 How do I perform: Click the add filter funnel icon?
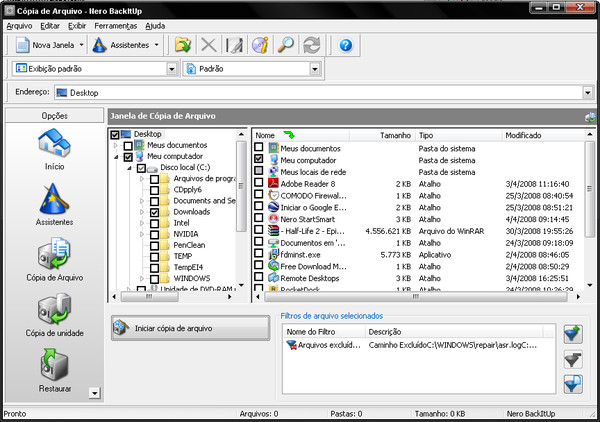pos(573,334)
